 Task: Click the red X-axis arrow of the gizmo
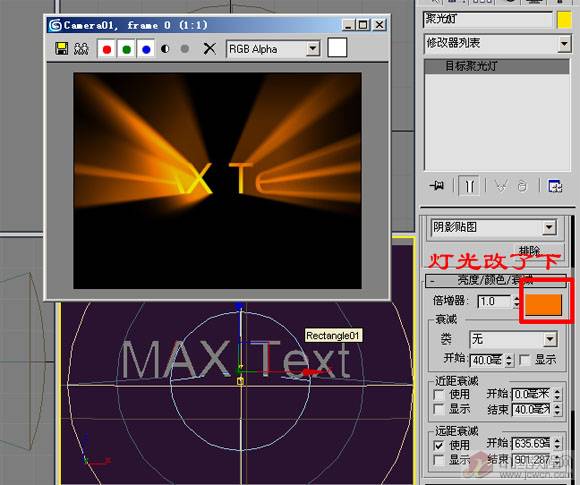pyautogui.click(x=313, y=372)
